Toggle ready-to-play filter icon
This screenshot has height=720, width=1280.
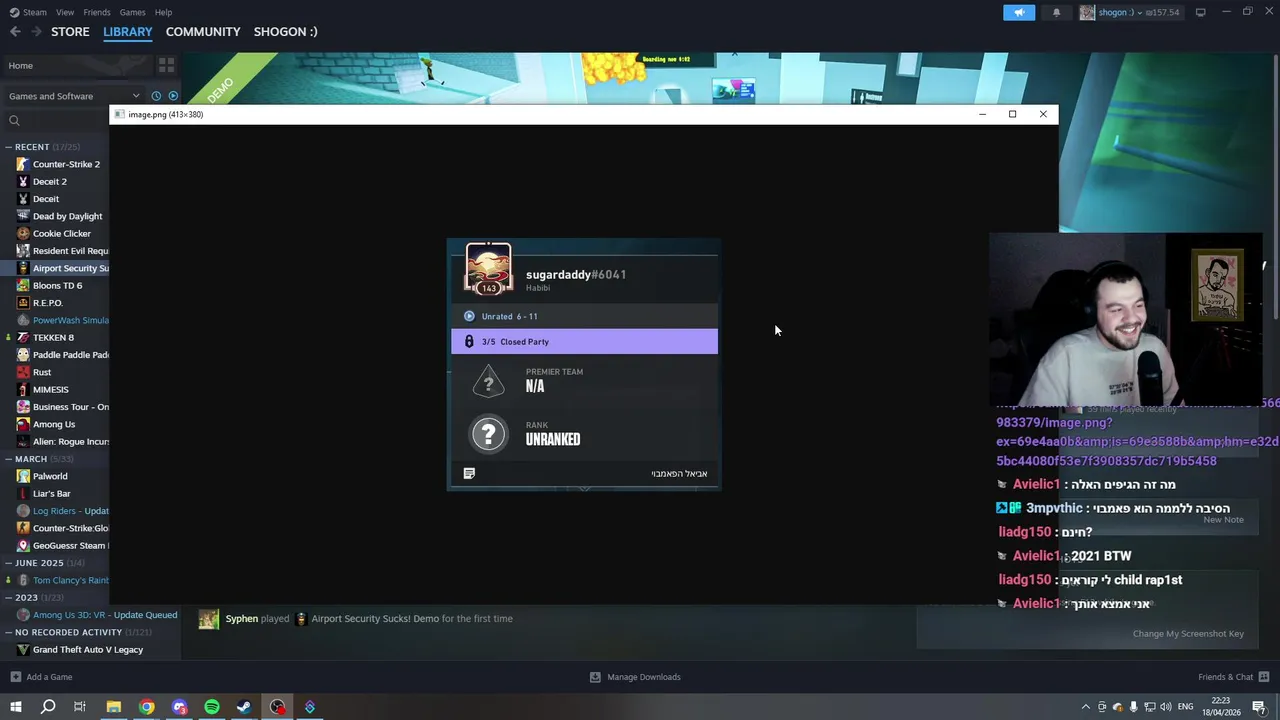(x=173, y=96)
